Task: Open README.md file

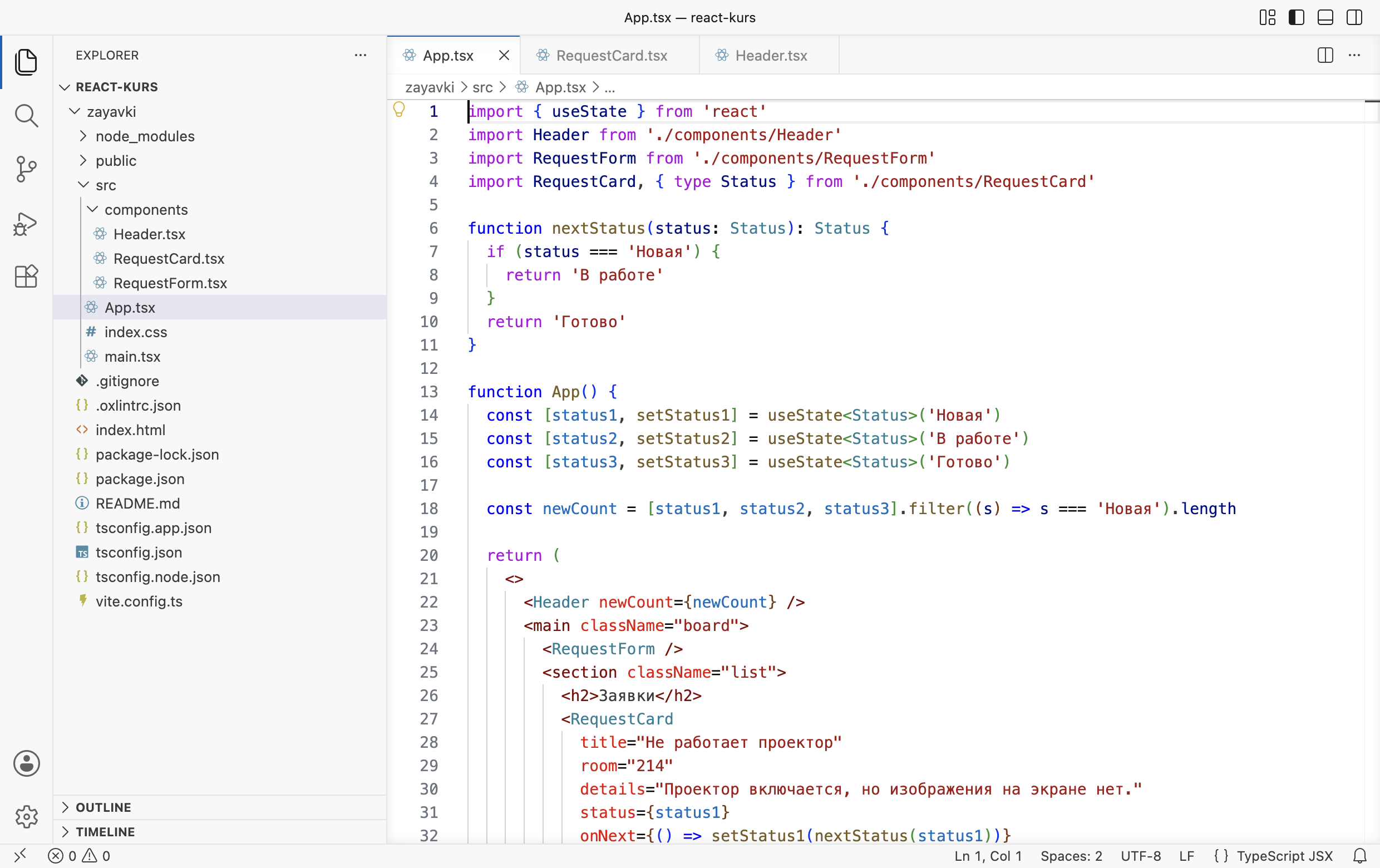Action: click(220, 503)
